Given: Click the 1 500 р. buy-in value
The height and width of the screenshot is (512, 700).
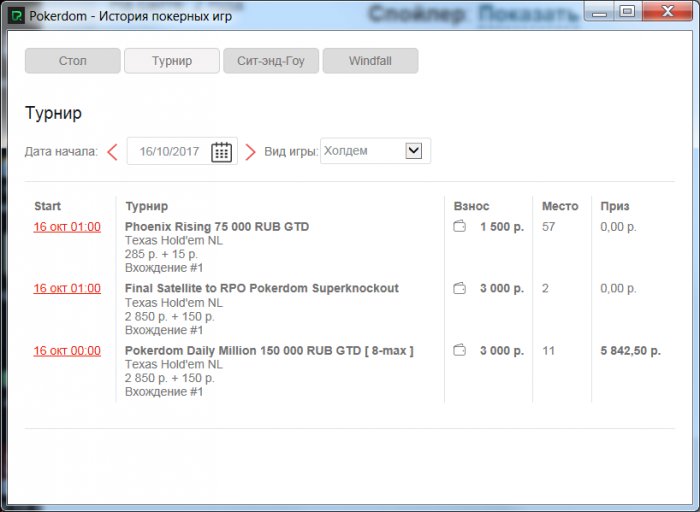Looking at the screenshot, I should point(502,227).
